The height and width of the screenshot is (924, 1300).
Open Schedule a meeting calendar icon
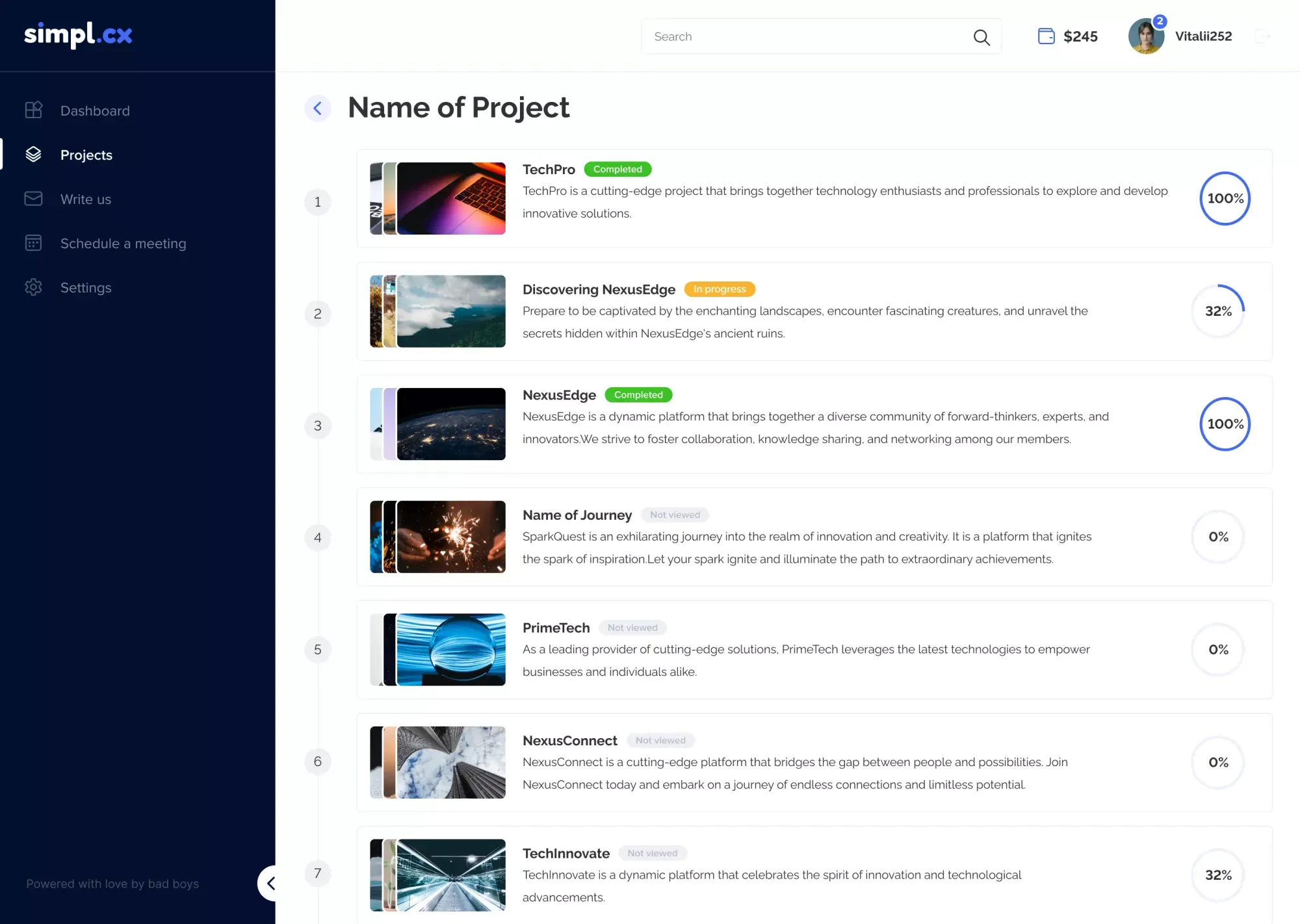pos(33,243)
